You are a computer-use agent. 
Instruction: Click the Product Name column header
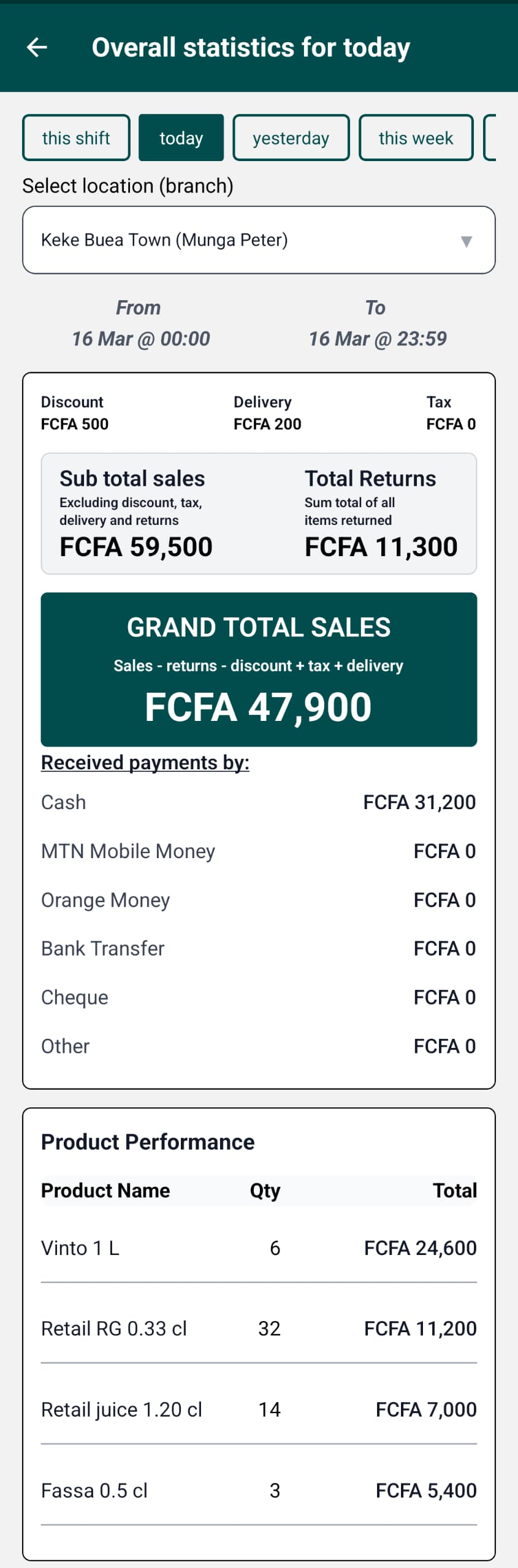(x=105, y=1190)
